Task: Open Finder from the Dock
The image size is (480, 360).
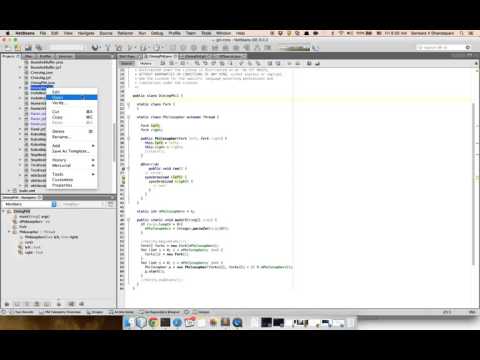Action: tap(129, 322)
